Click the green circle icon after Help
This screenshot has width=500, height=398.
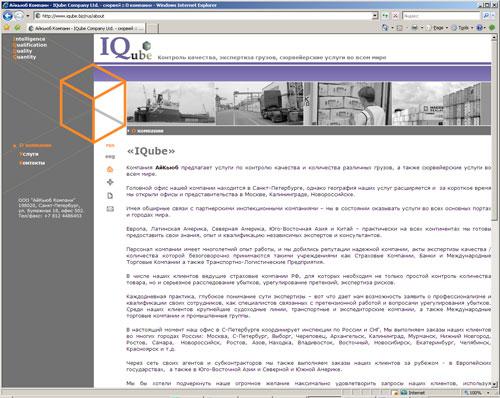pos(492,28)
